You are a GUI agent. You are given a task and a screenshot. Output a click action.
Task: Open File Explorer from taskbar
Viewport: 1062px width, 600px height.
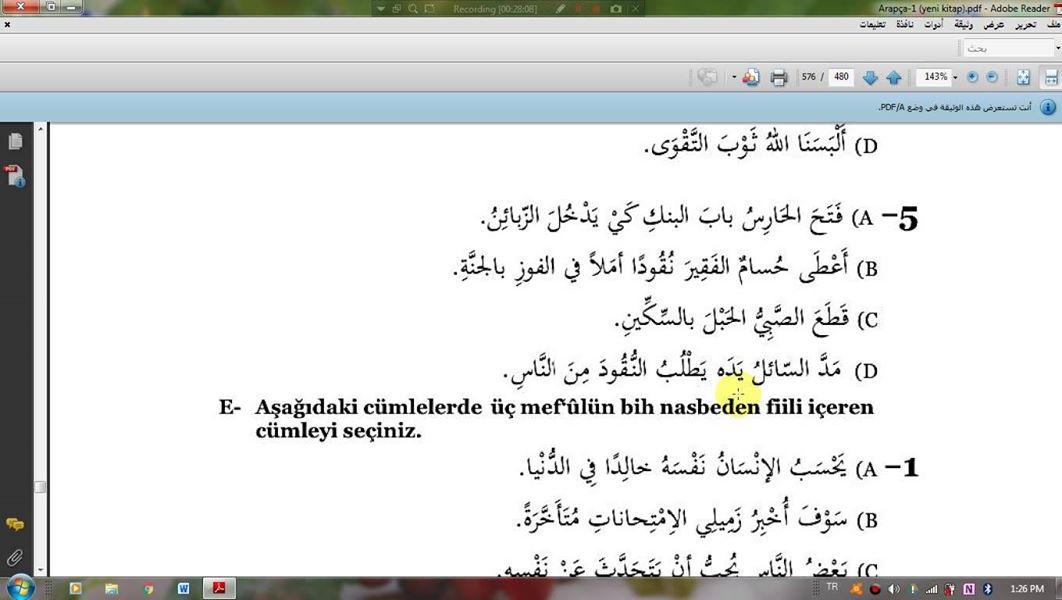click(111, 588)
